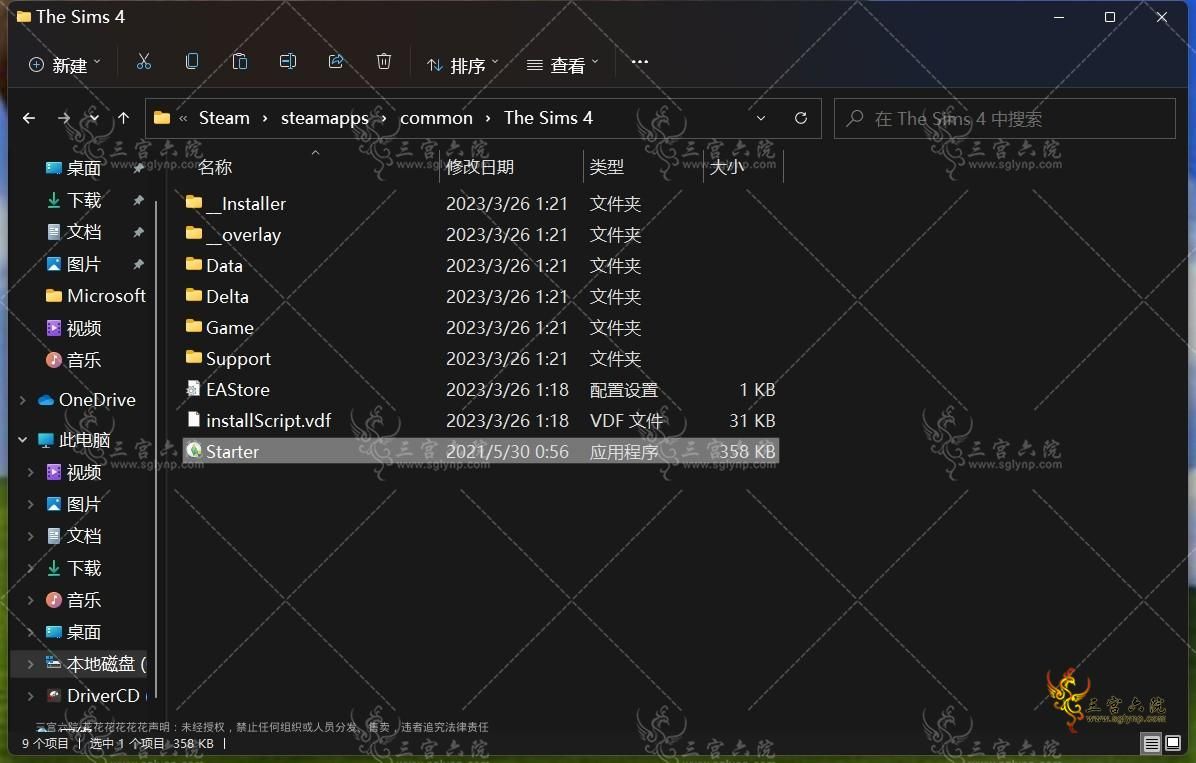Viewport: 1196px width, 763px height.
Task: Switch to large thumbnails view layout
Action: (x=1173, y=743)
